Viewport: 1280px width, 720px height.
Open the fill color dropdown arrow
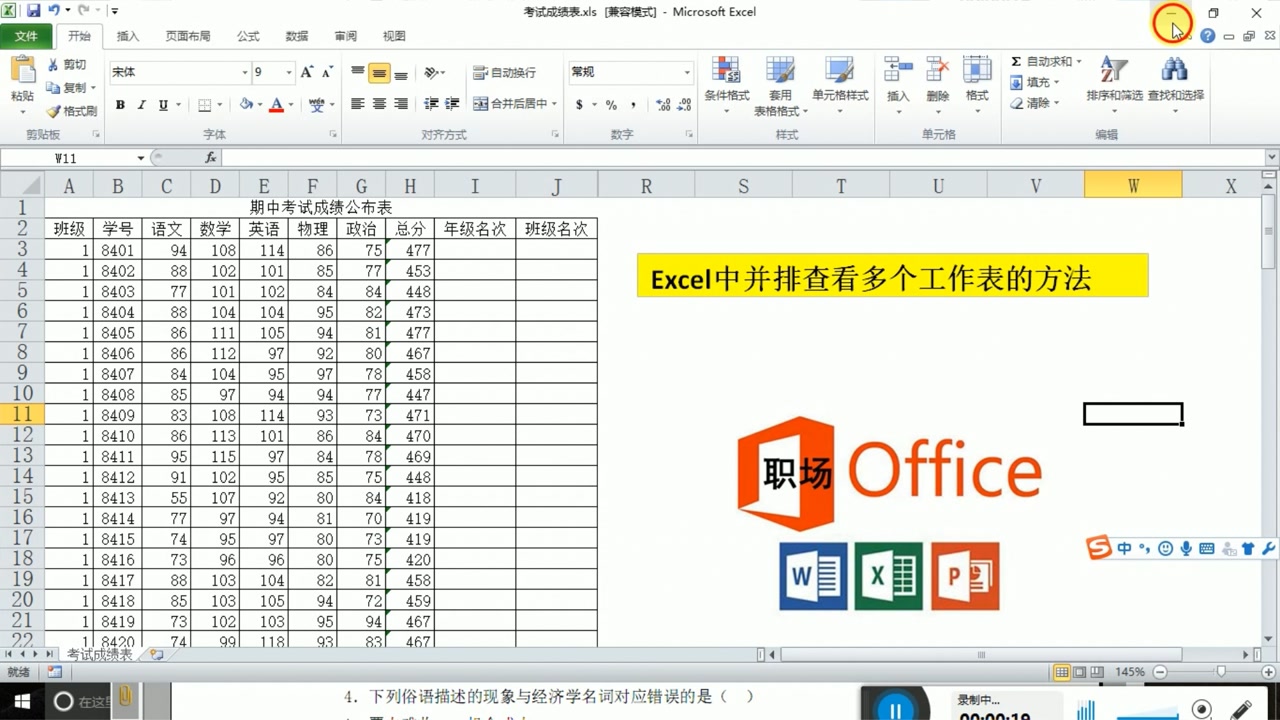[x=260, y=104]
